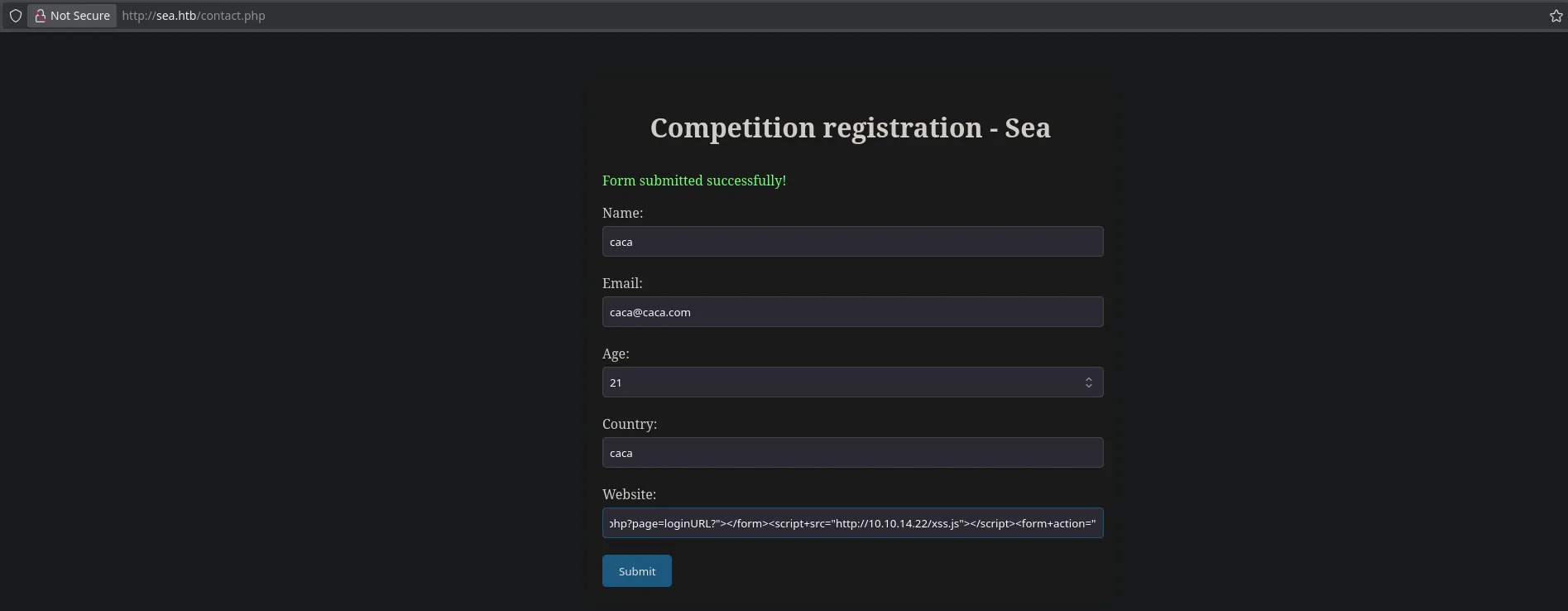Image resolution: width=1568 pixels, height=611 pixels.
Task: Click the crossed-out lock security icon
Action: (40, 16)
